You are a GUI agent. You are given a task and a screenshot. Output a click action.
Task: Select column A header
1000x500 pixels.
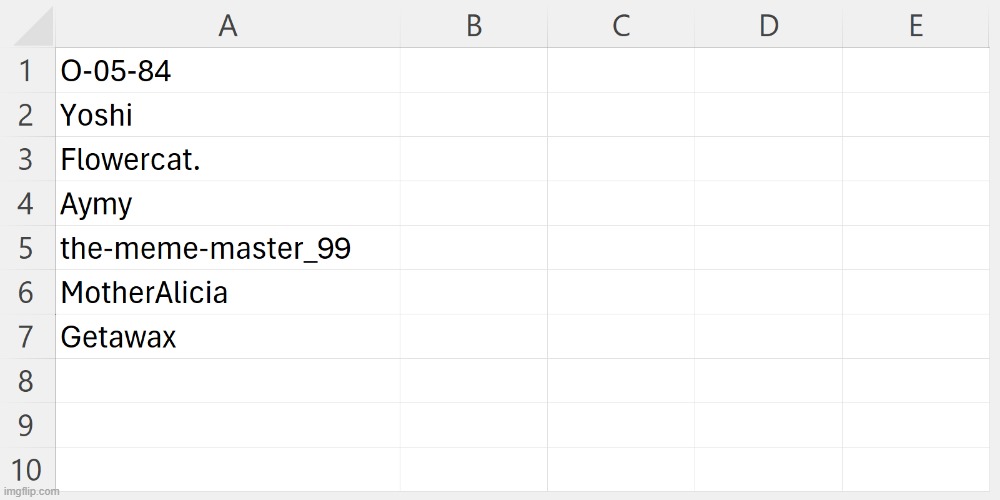(x=228, y=26)
